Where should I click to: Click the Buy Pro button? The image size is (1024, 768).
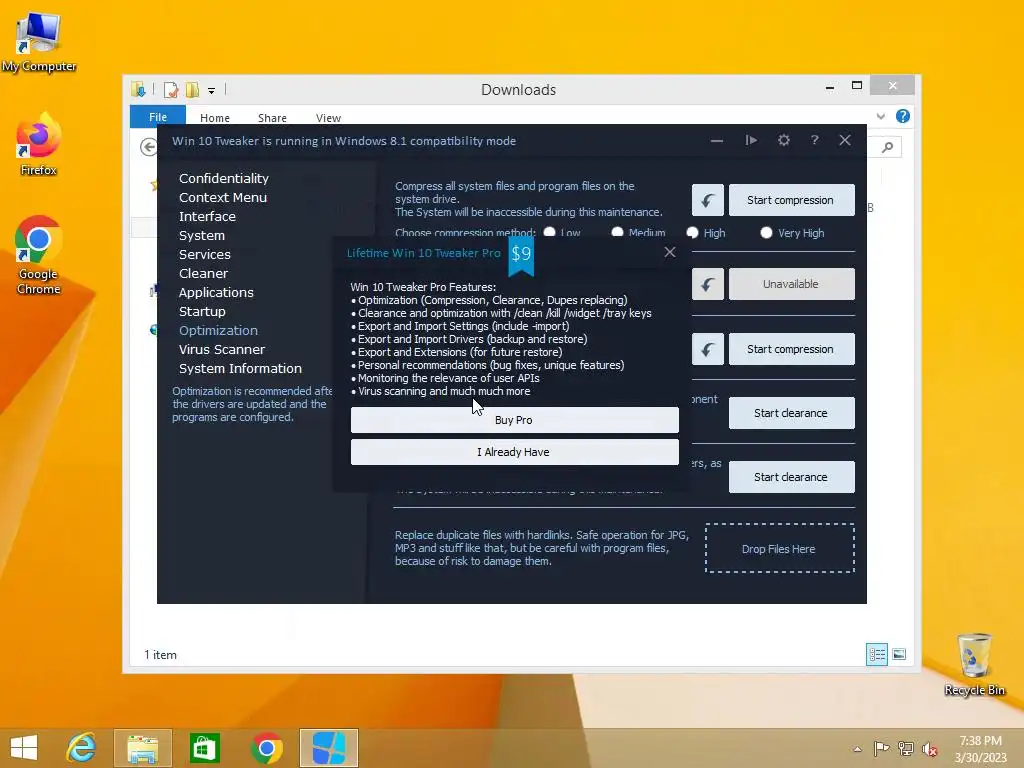coord(515,420)
